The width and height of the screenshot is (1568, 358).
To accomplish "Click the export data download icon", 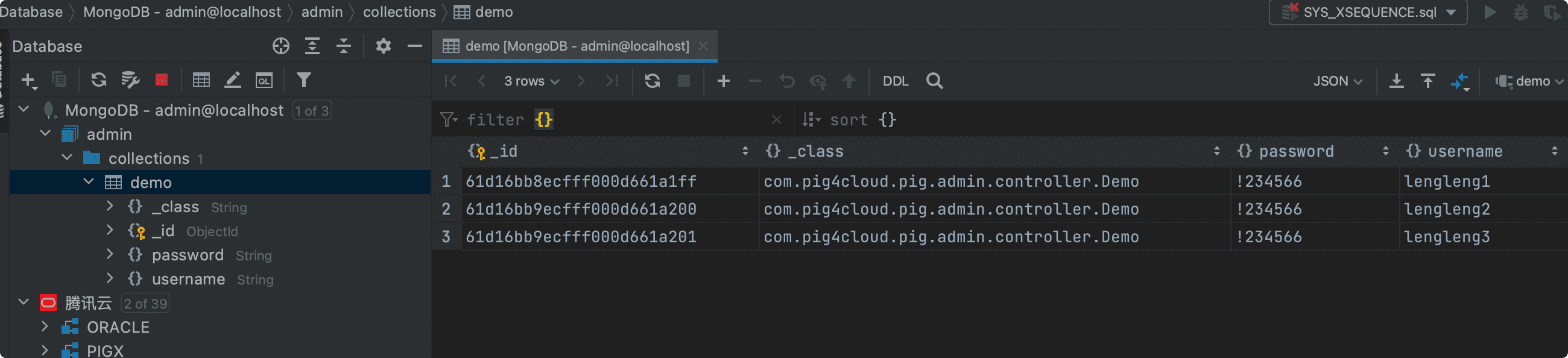I will pos(1396,81).
